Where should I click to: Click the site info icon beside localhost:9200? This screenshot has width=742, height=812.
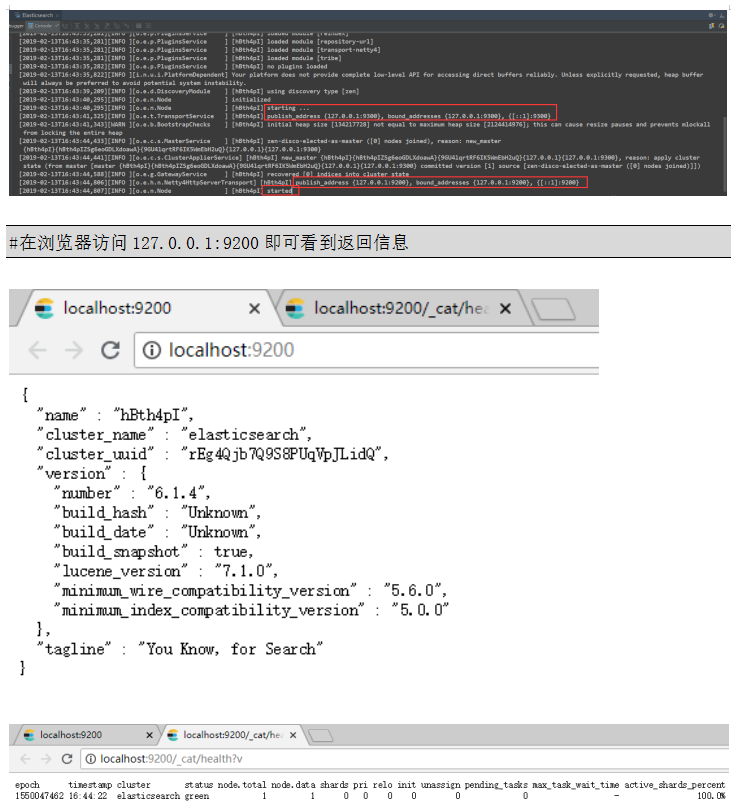point(152,351)
